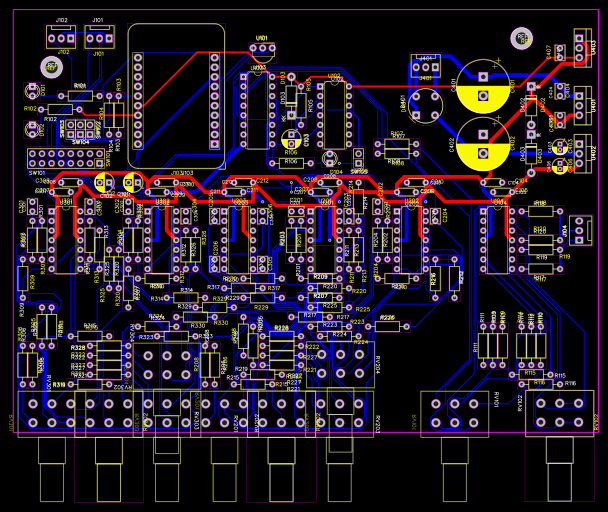The image size is (608, 512).
Task: Click the R116 resistor footprint
Action: coord(541,384)
